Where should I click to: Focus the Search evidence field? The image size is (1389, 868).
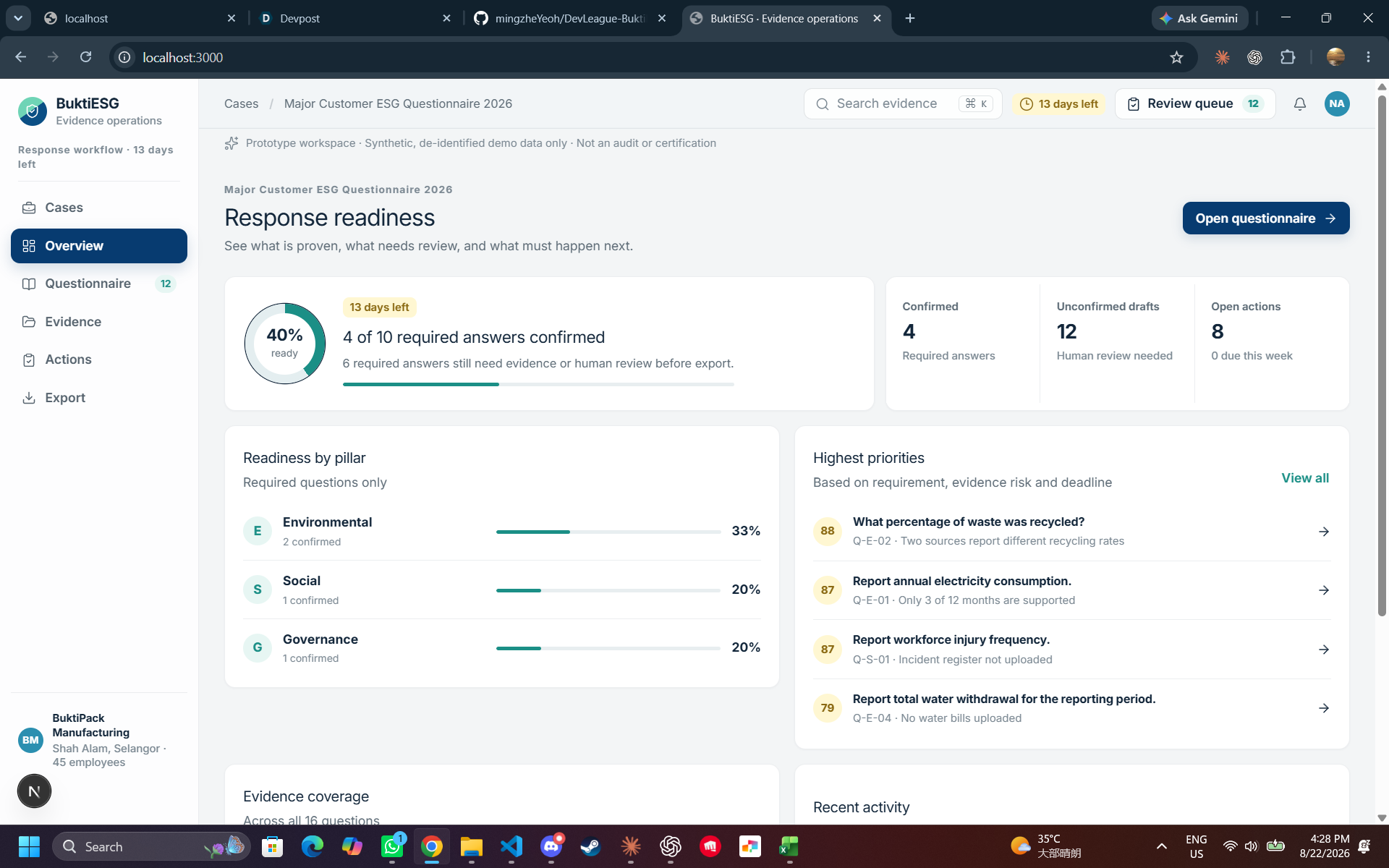(902, 103)
